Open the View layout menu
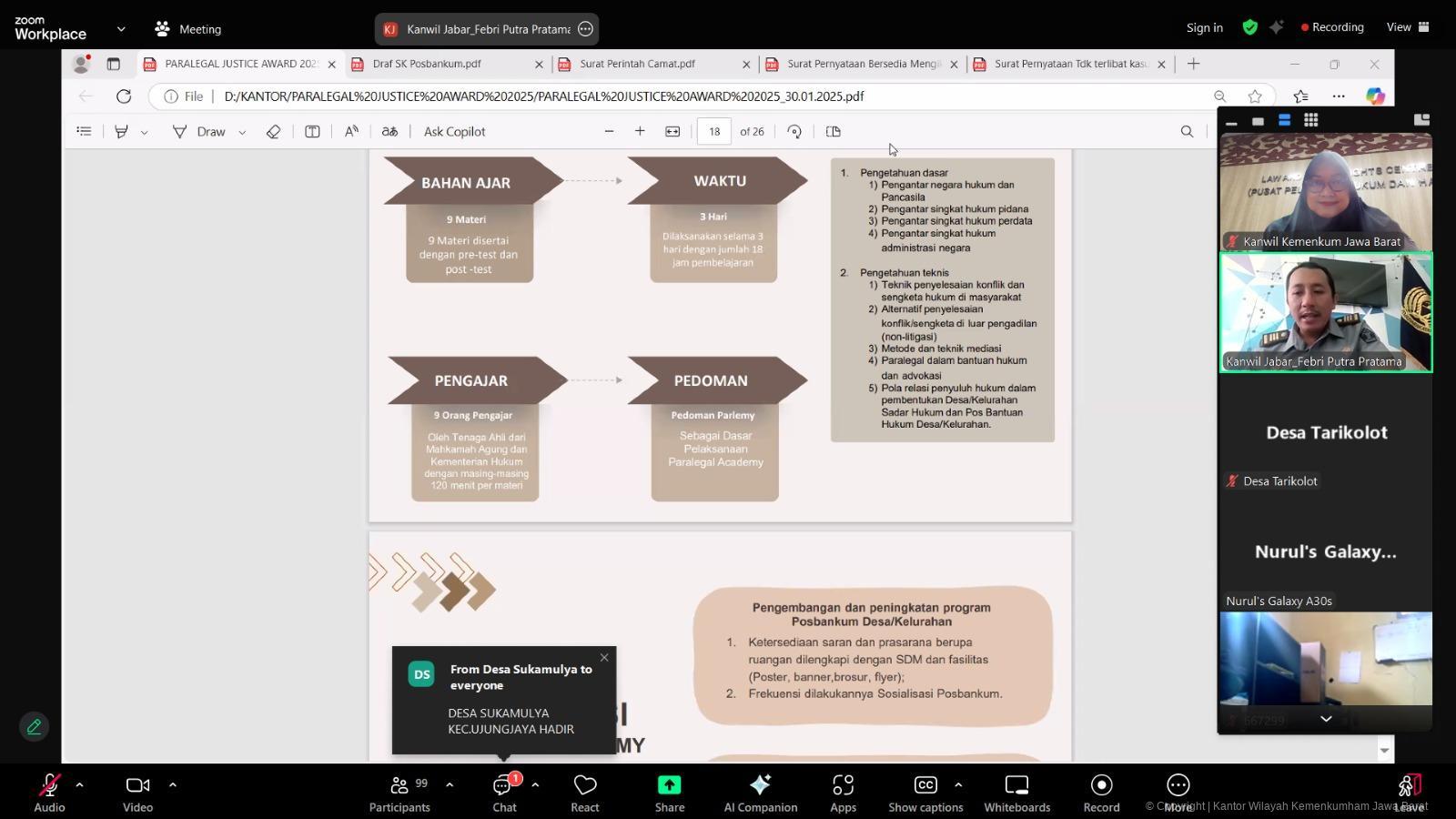Viewport: 1456px width, 819px height. [1407, 27]
